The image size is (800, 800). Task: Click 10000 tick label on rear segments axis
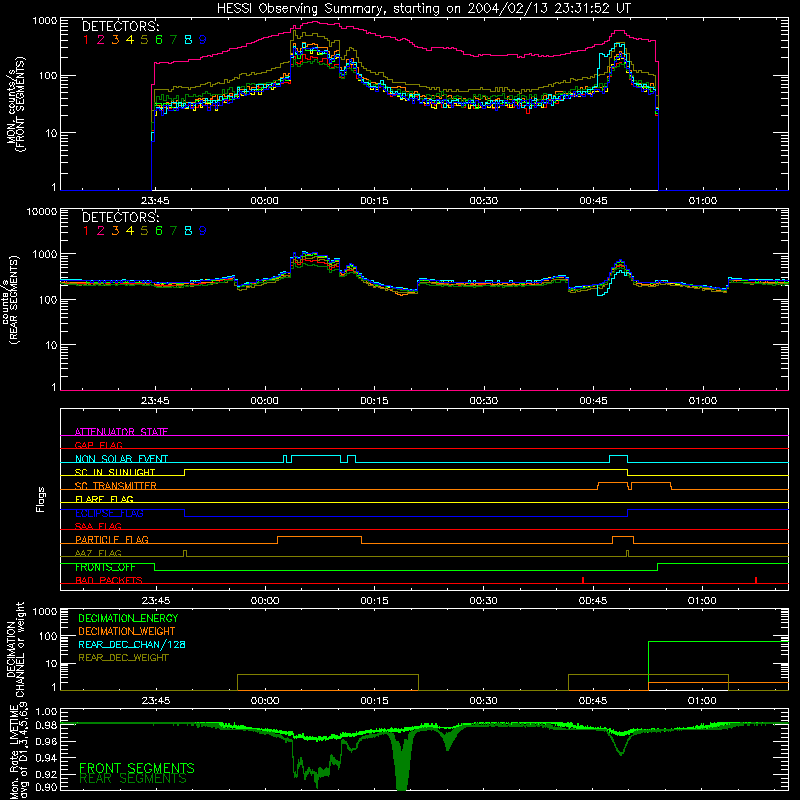pos(42,211)
